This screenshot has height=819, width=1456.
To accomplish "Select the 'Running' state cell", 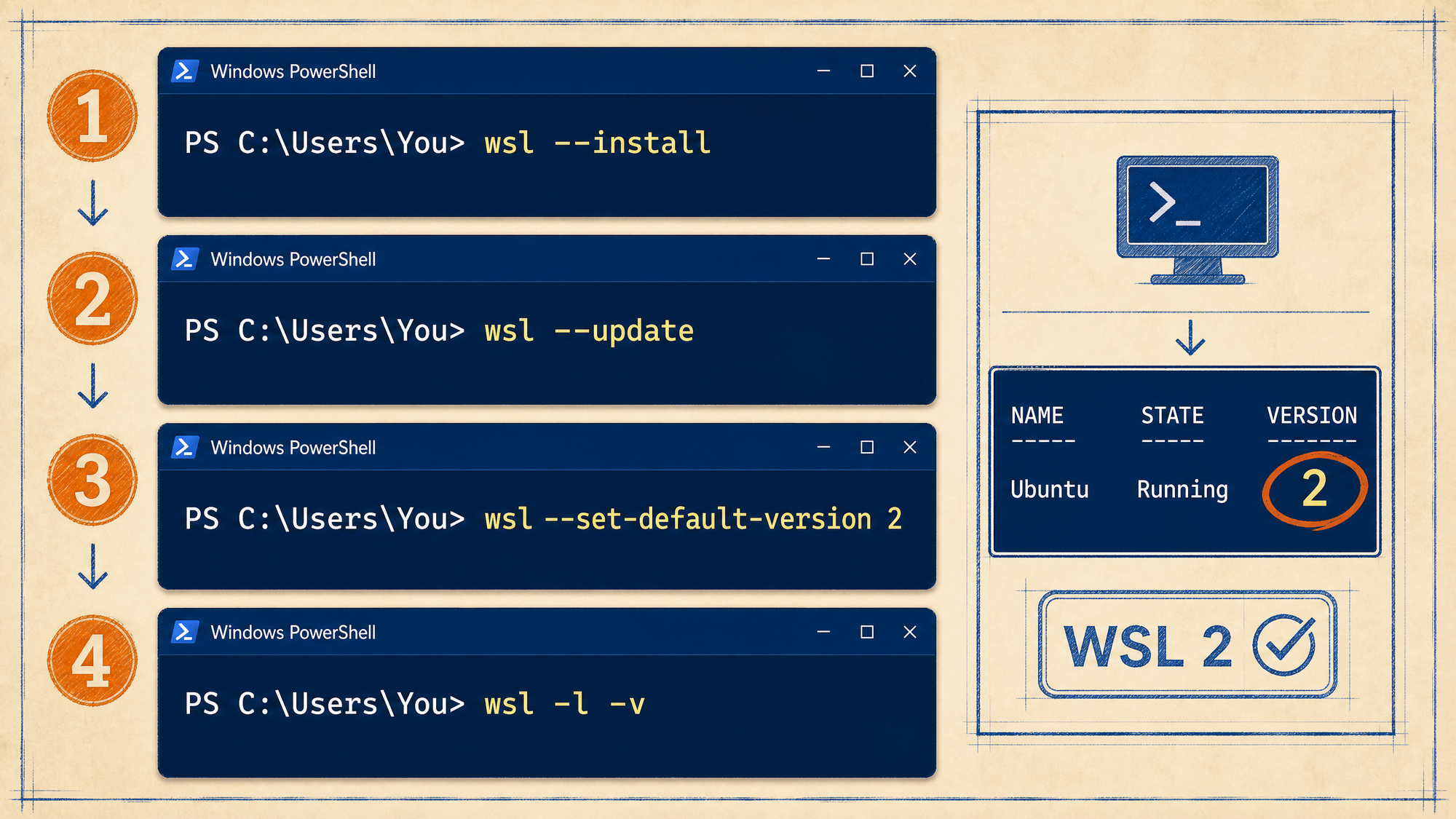I will pyautogui.click(x=1182, y=490).
